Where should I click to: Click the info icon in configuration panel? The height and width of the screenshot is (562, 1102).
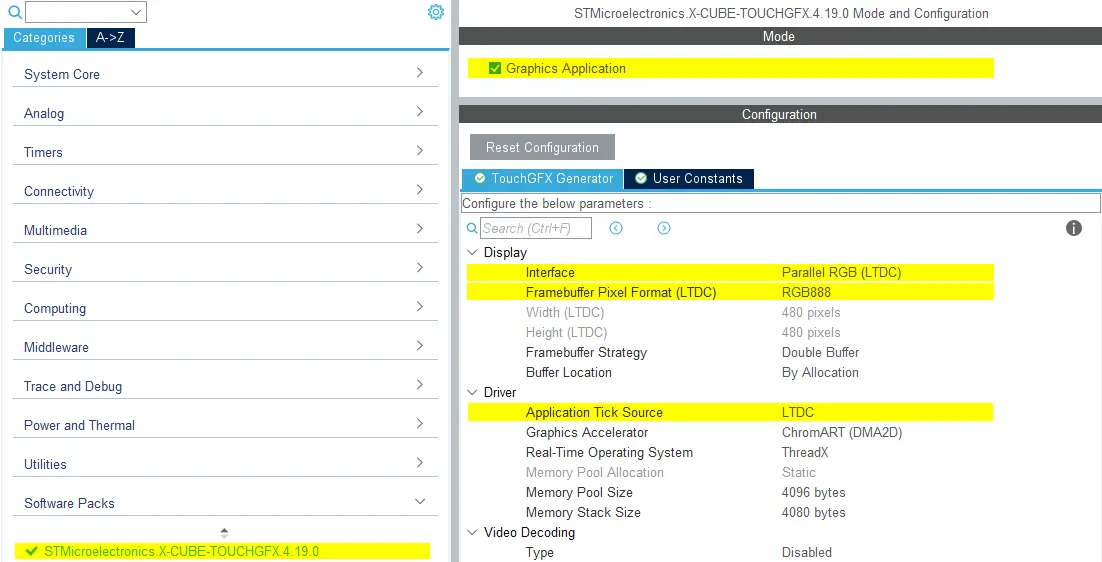coord(1074,228)
